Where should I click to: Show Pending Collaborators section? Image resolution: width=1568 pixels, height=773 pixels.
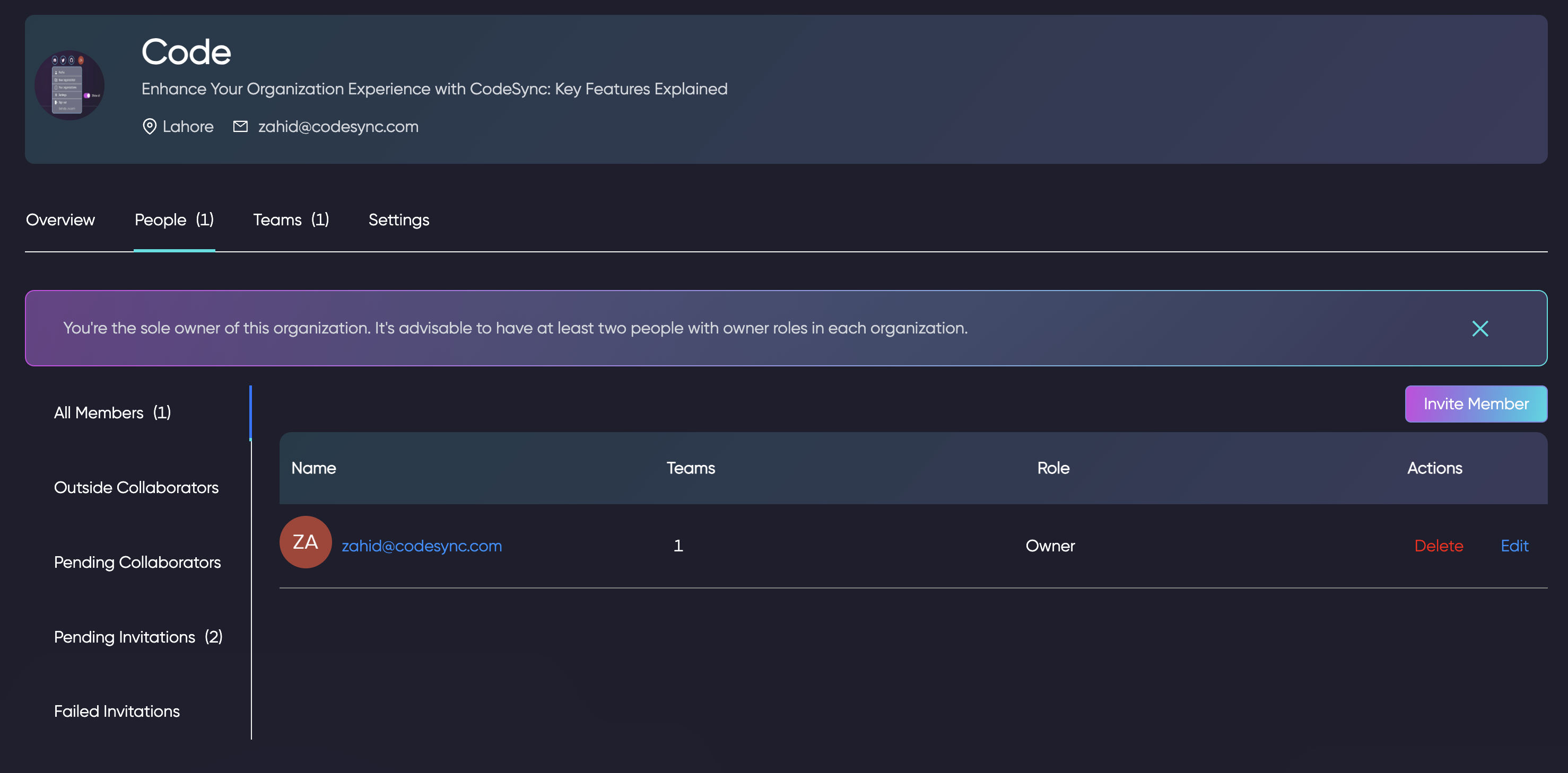click(x=137, y=562)
